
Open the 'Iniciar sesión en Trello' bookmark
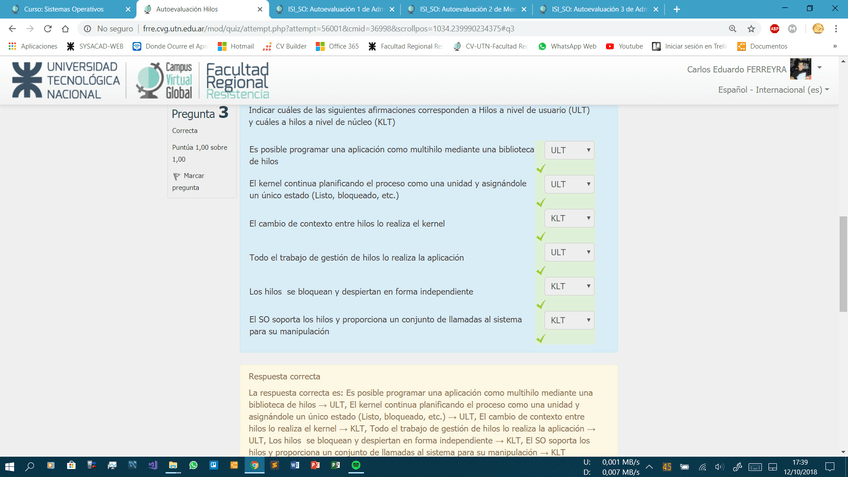point(690,47)
